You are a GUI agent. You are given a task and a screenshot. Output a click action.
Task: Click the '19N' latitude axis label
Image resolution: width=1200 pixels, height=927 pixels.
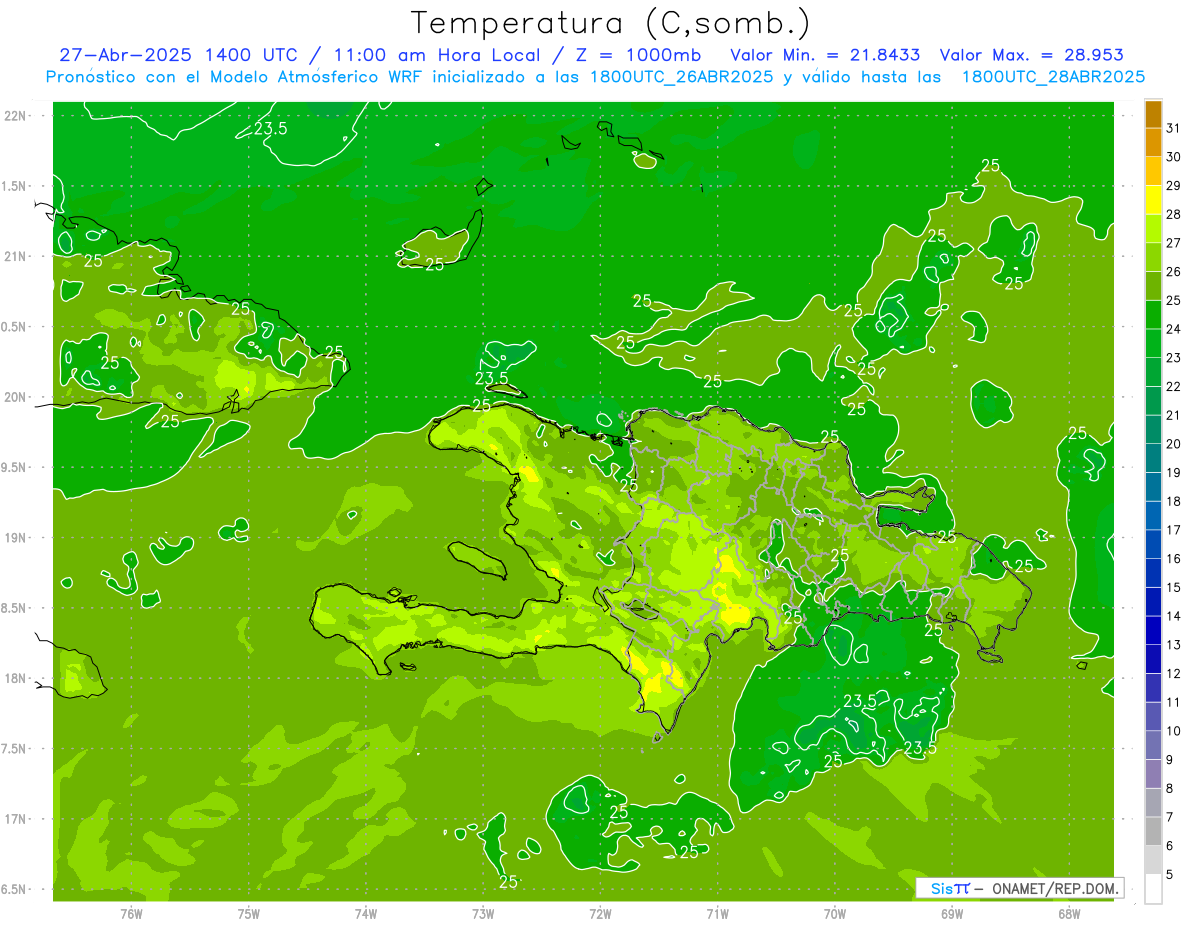click(15, 537)
